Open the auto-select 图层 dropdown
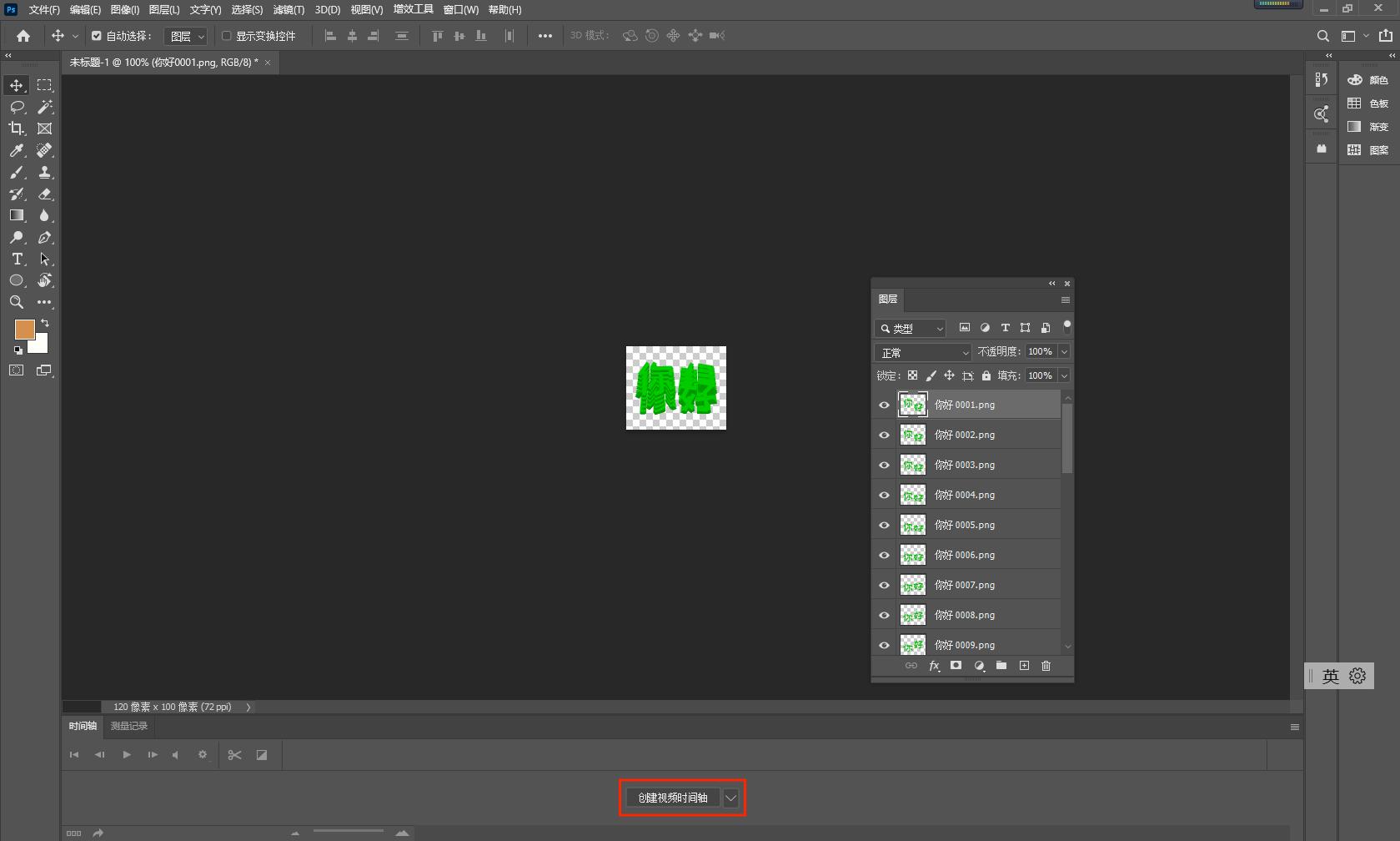This screenshot has width=1400, height=841. [x=186, y=36]
